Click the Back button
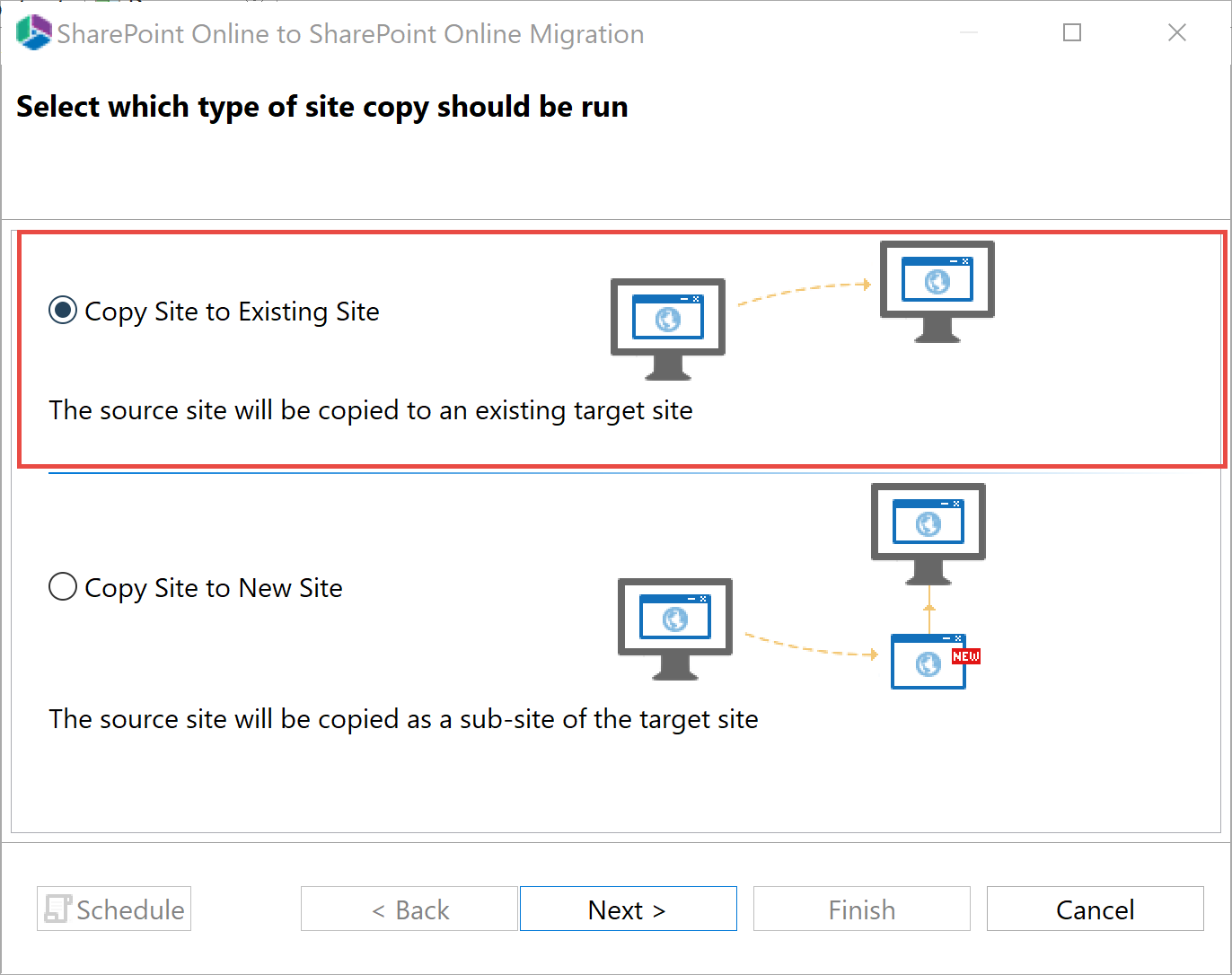 point(409,909)
